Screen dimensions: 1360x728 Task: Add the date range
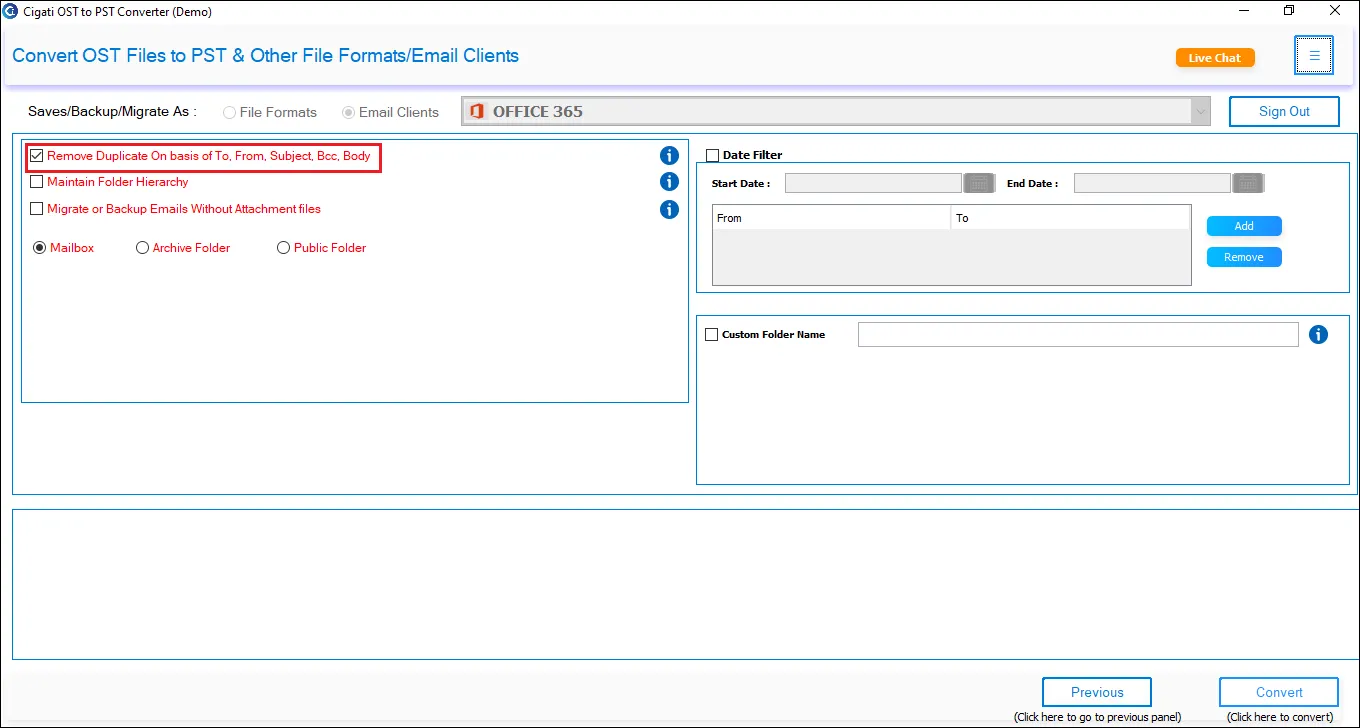click(1244, 226)
